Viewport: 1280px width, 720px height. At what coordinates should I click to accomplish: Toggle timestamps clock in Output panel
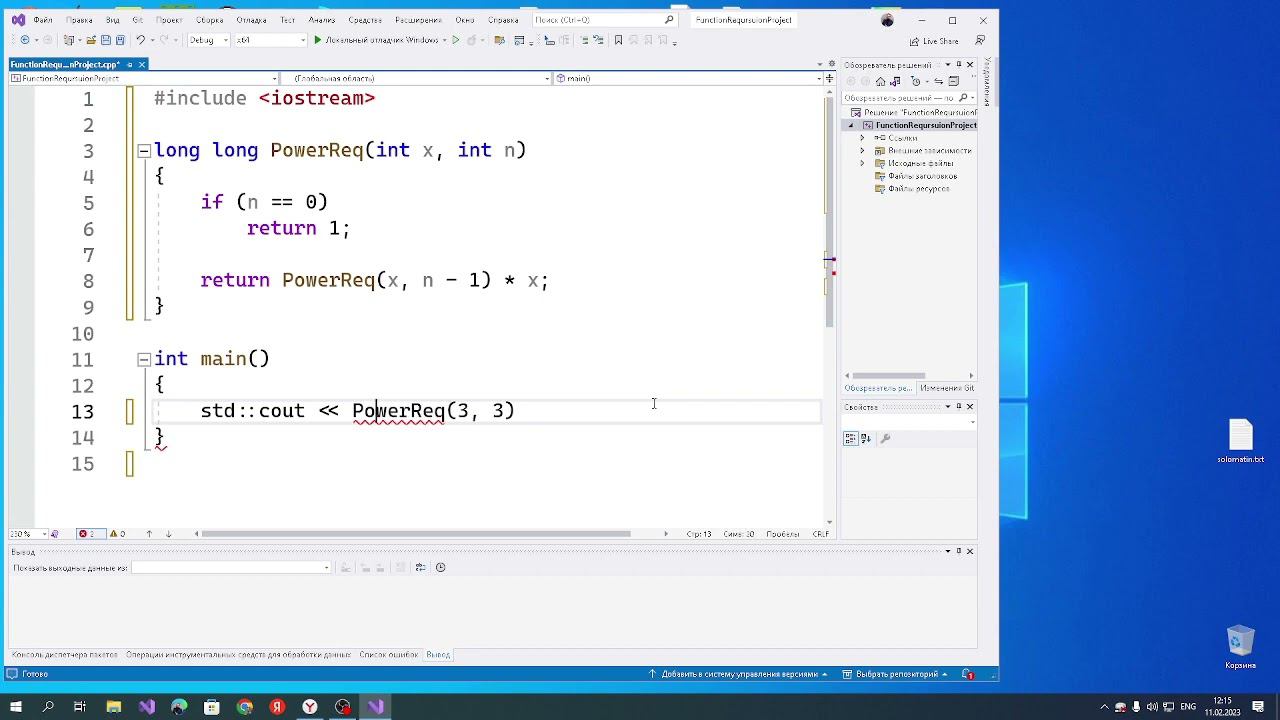(441, 567)
